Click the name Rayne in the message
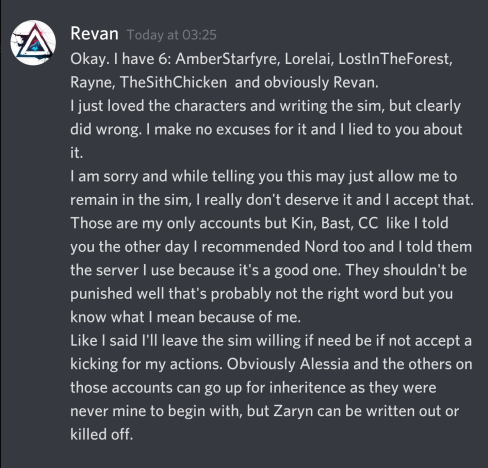The image size is (488, 468). click(92, 82)
